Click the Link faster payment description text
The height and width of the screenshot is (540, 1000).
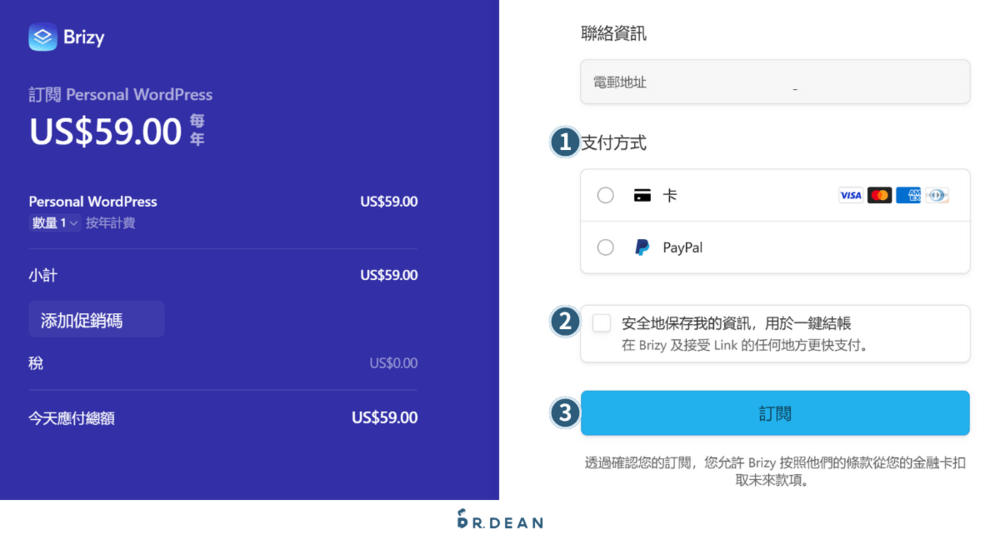pos(744,346)
